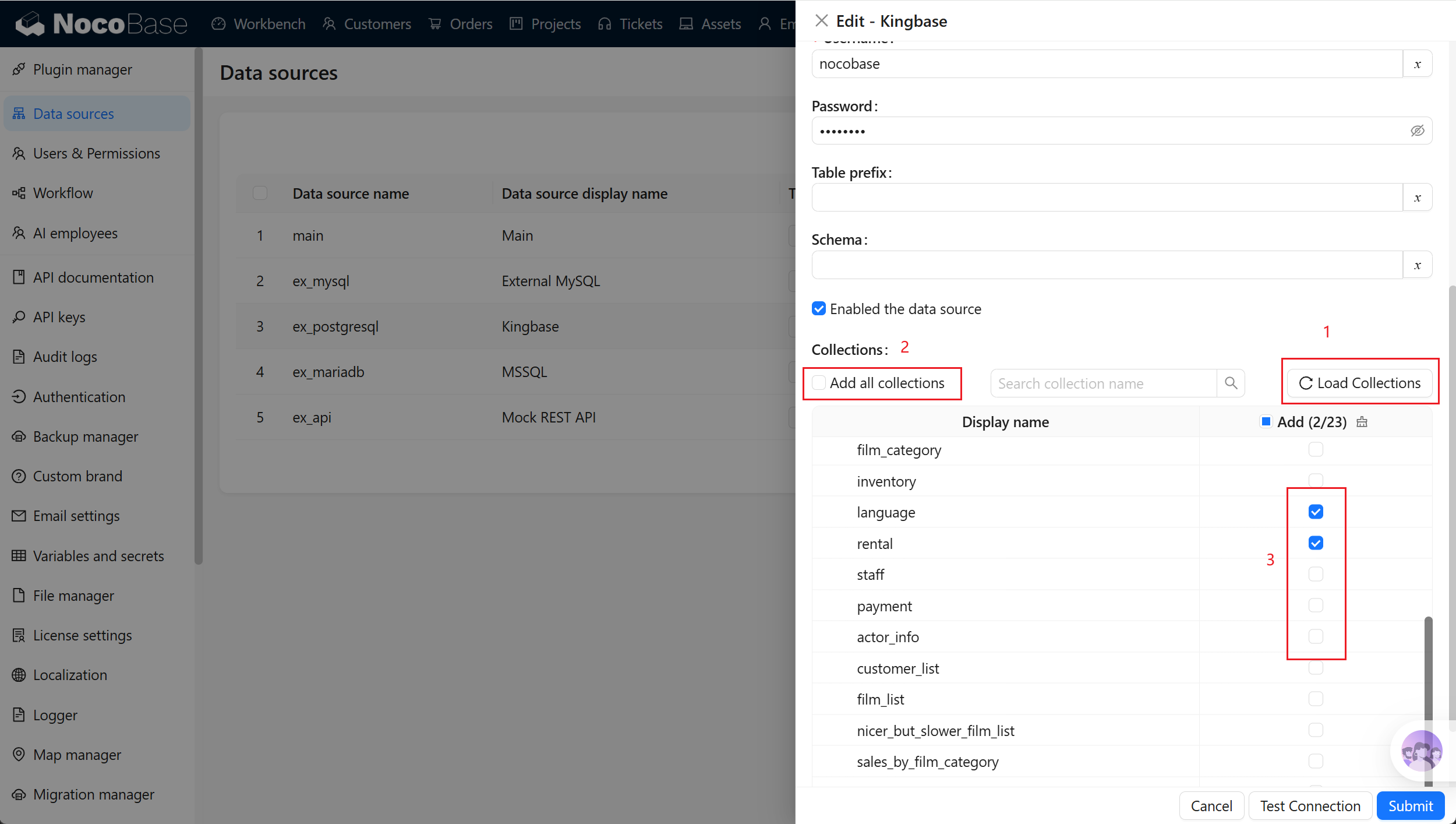Viewport: 1456px width, 824px height.
Task: Click the variable x icon beside Schema field
Action: pos(1417,265)
